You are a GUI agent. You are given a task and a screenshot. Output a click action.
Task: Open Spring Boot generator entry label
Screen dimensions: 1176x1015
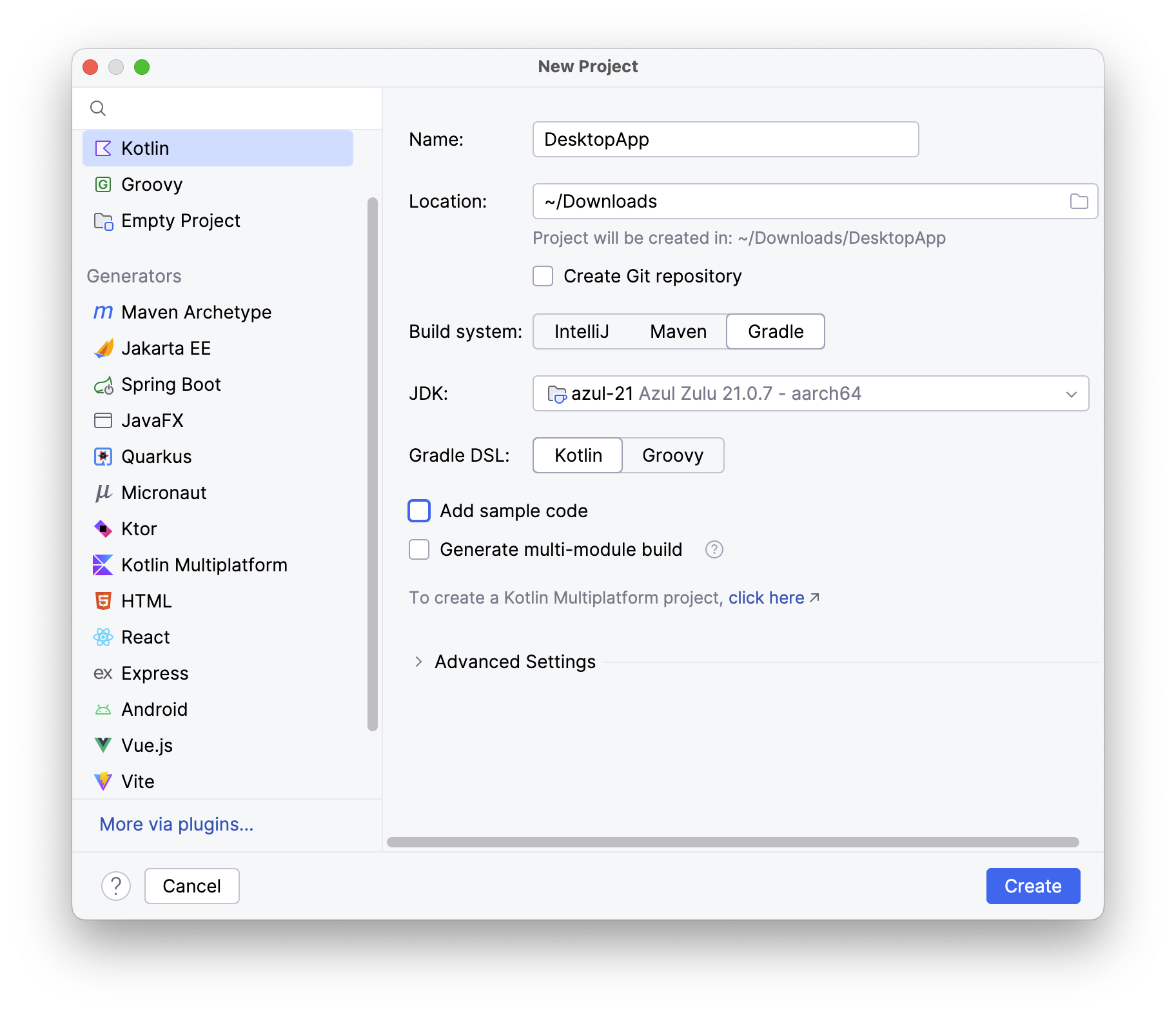tap(171, 384)
